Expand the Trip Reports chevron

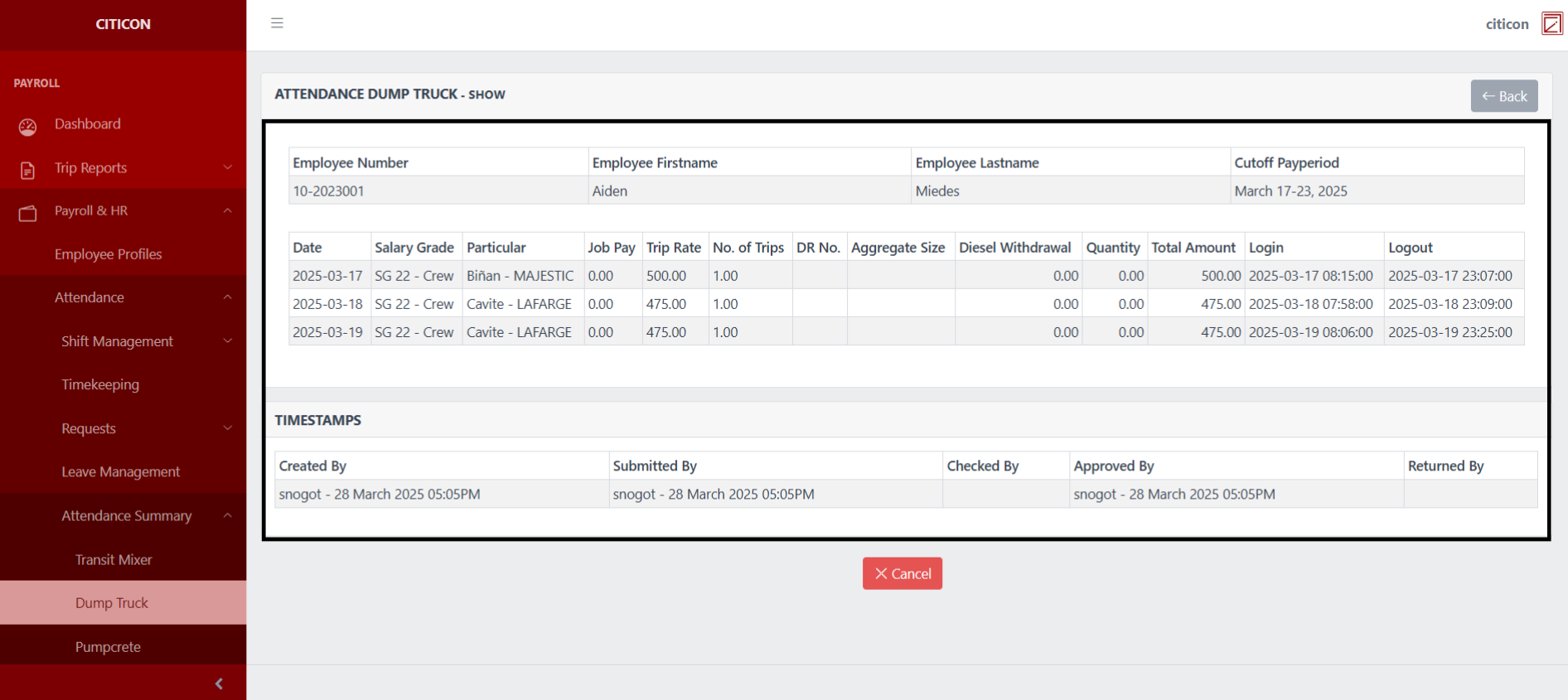click(x=228, y=167)
